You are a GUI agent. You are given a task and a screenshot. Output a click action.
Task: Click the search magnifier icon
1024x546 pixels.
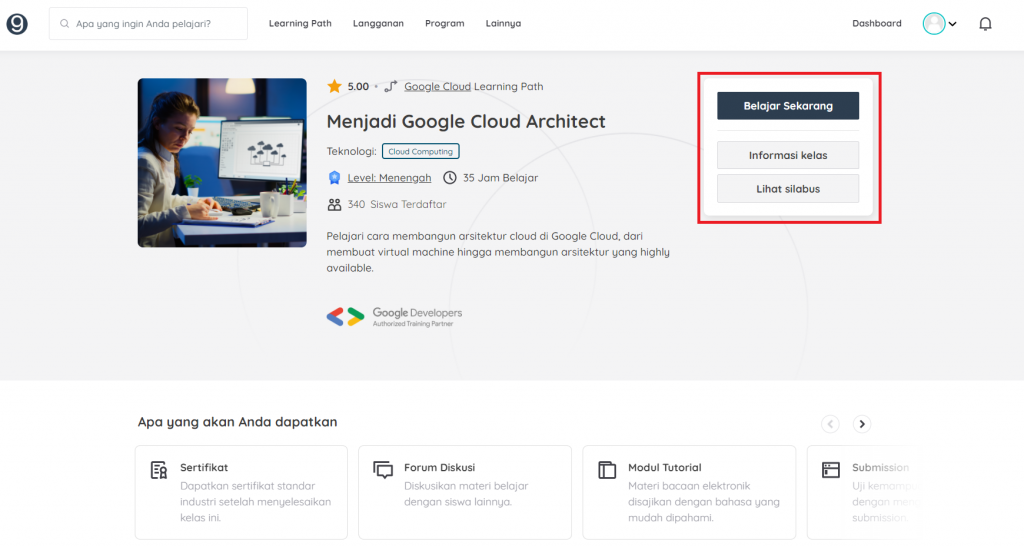(x=65, y=24)
